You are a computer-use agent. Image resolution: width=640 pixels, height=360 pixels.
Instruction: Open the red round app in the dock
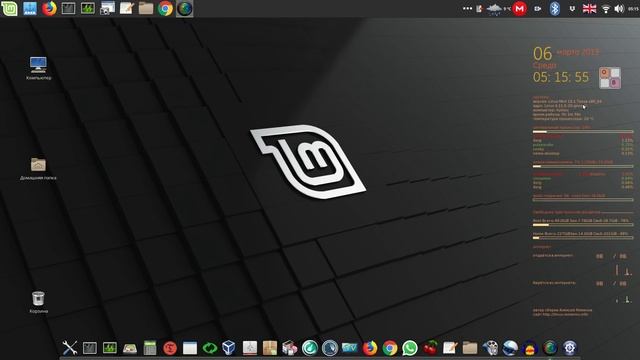pyautogui.click(x=170, y=348)
